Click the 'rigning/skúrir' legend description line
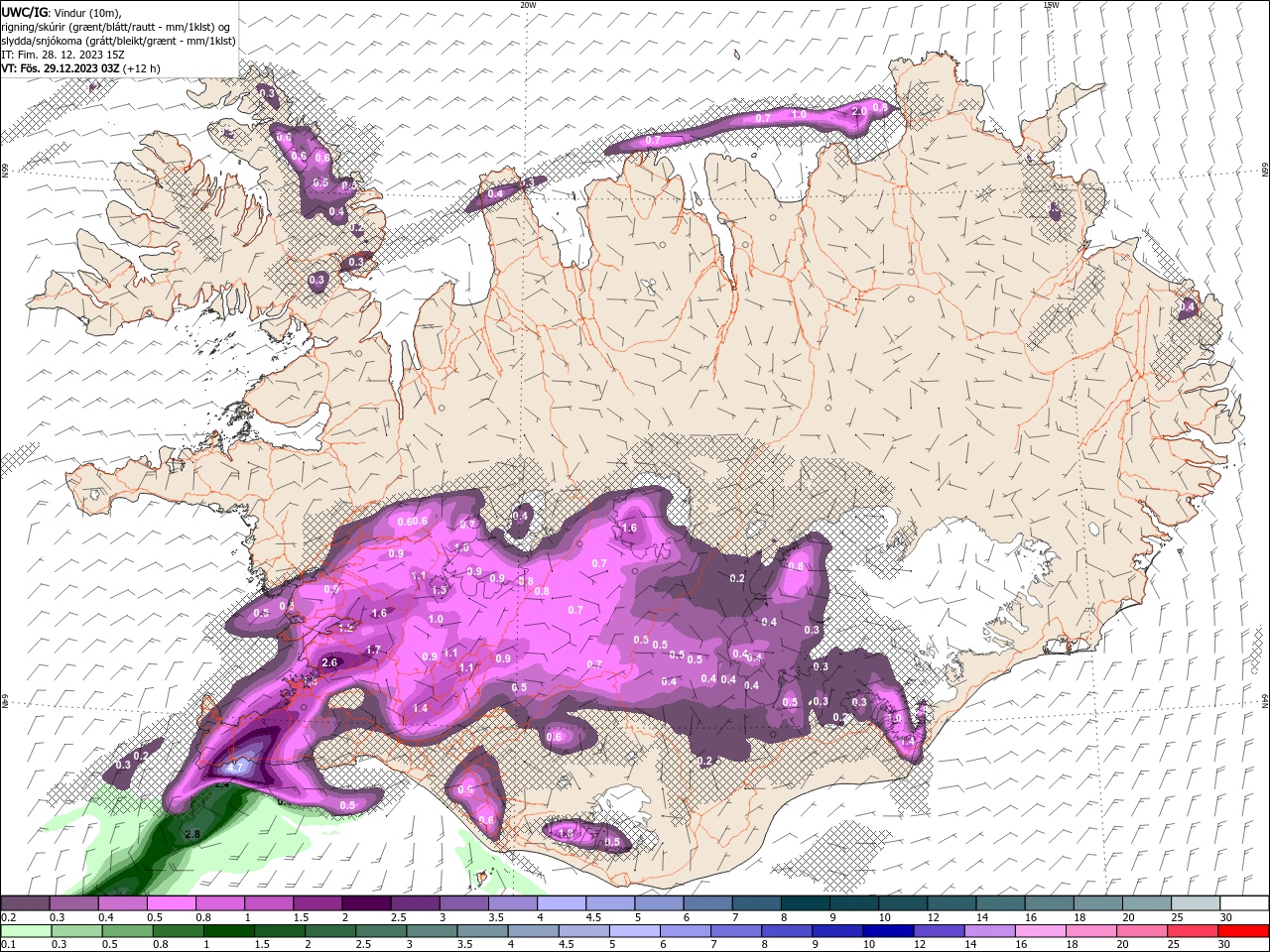The image size is (1270, 952). point(116,26)
